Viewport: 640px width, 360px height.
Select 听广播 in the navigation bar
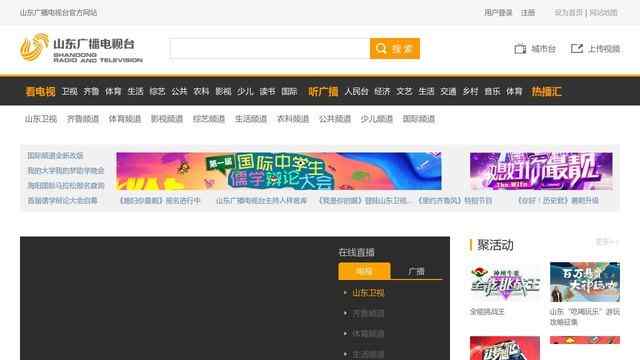(x=323, y=91)
